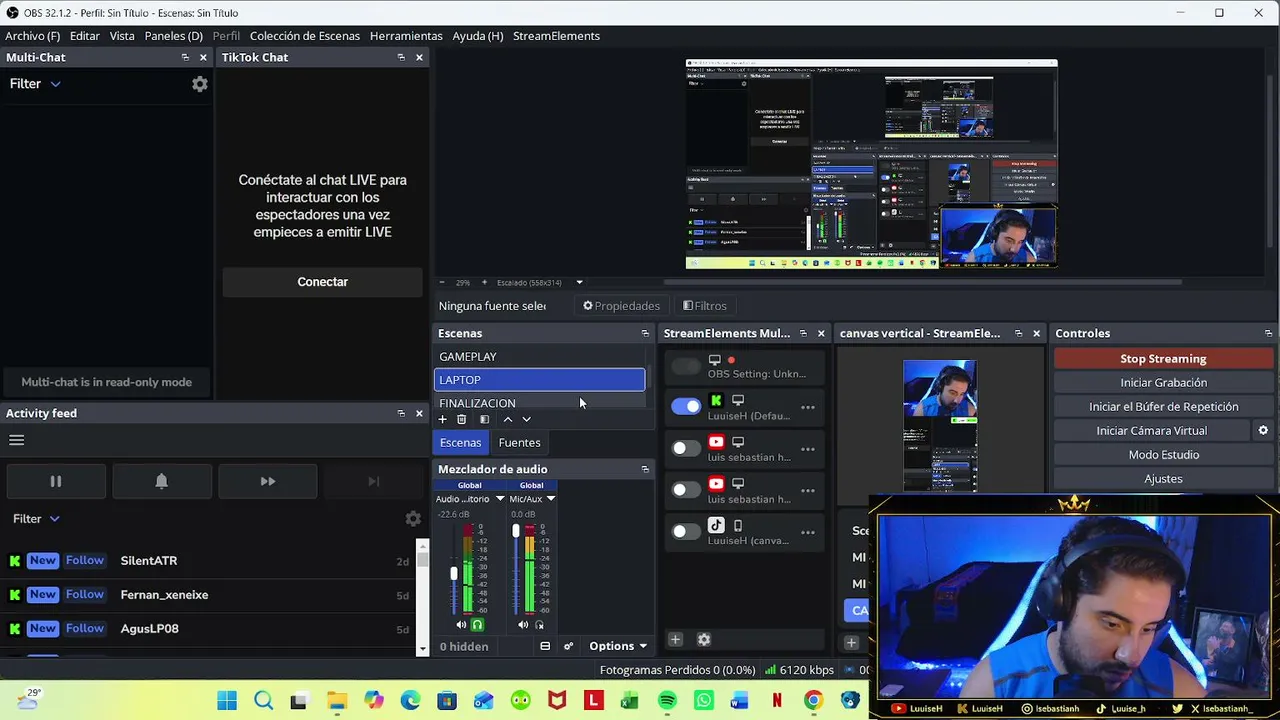Open more options for Kick LuuiseH output
The height and width of the screenshot is (720, 1280).
808,407
